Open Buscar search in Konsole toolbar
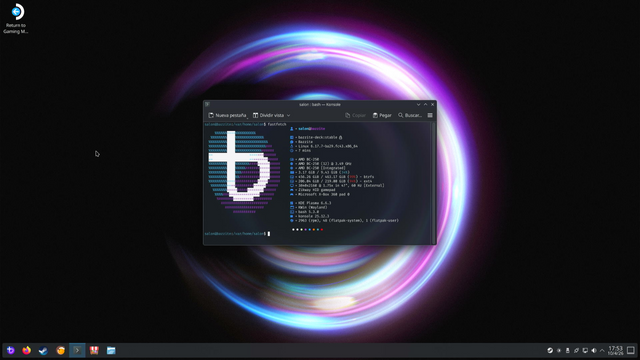The width and height of the screenshot is (640, 360). pyautogui.click(x=410, y=116)
